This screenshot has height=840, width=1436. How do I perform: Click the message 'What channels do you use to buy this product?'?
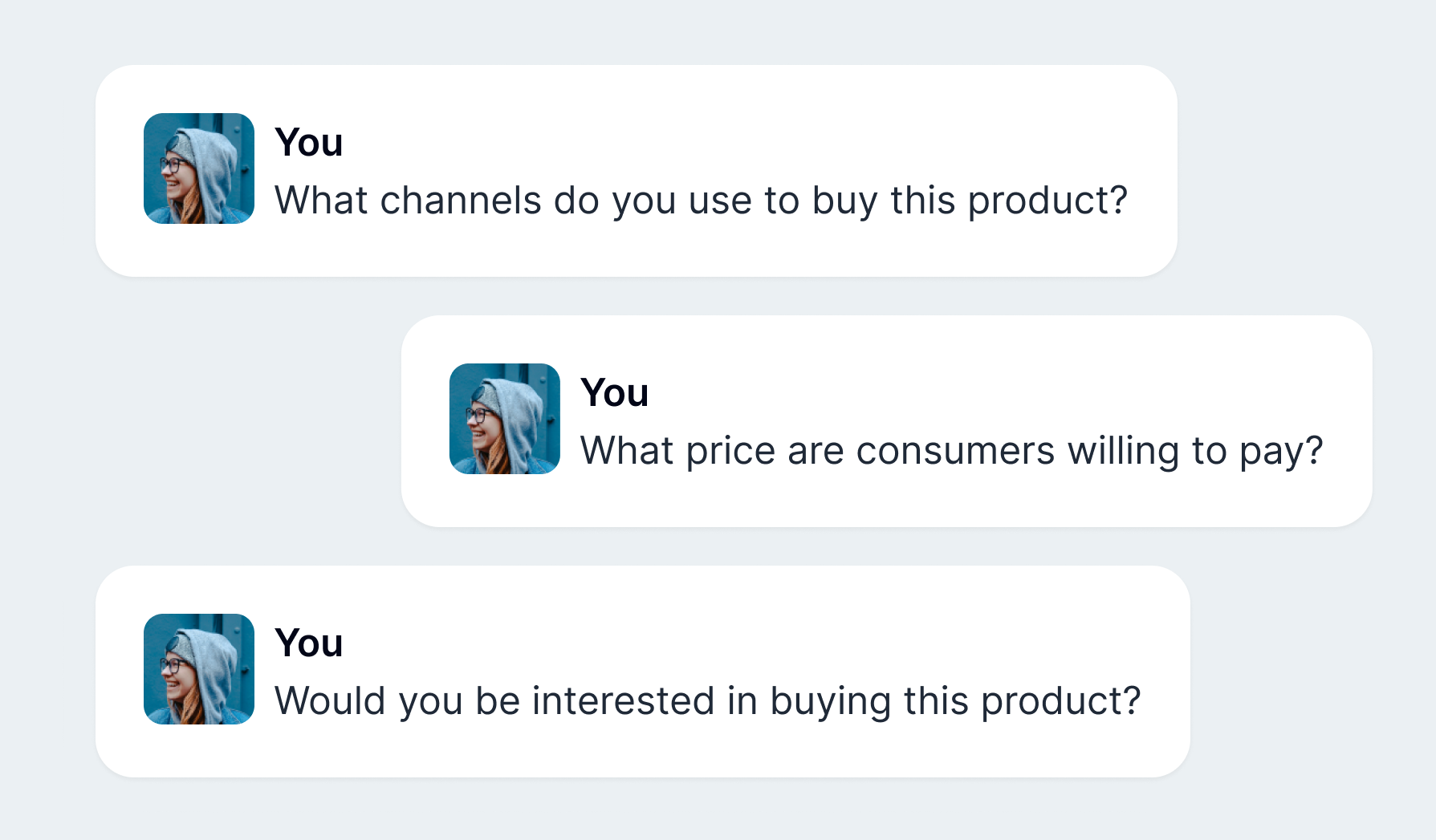click(x=702, y=201)
